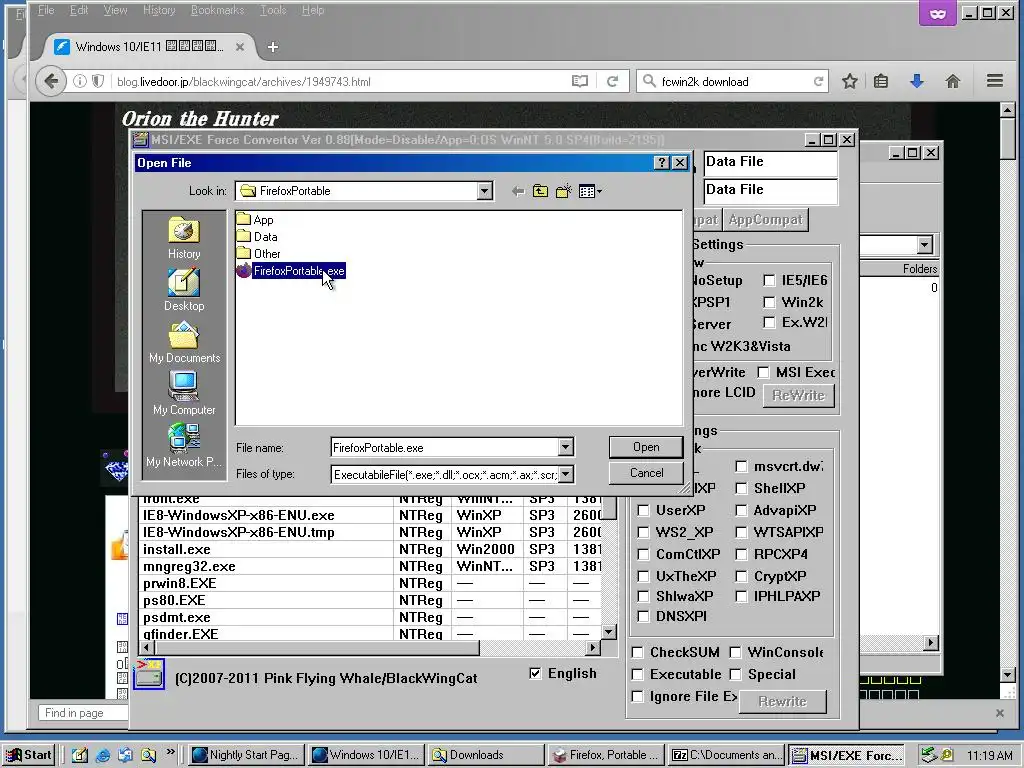Tick the ShellXP checkbox

(741, 488)
